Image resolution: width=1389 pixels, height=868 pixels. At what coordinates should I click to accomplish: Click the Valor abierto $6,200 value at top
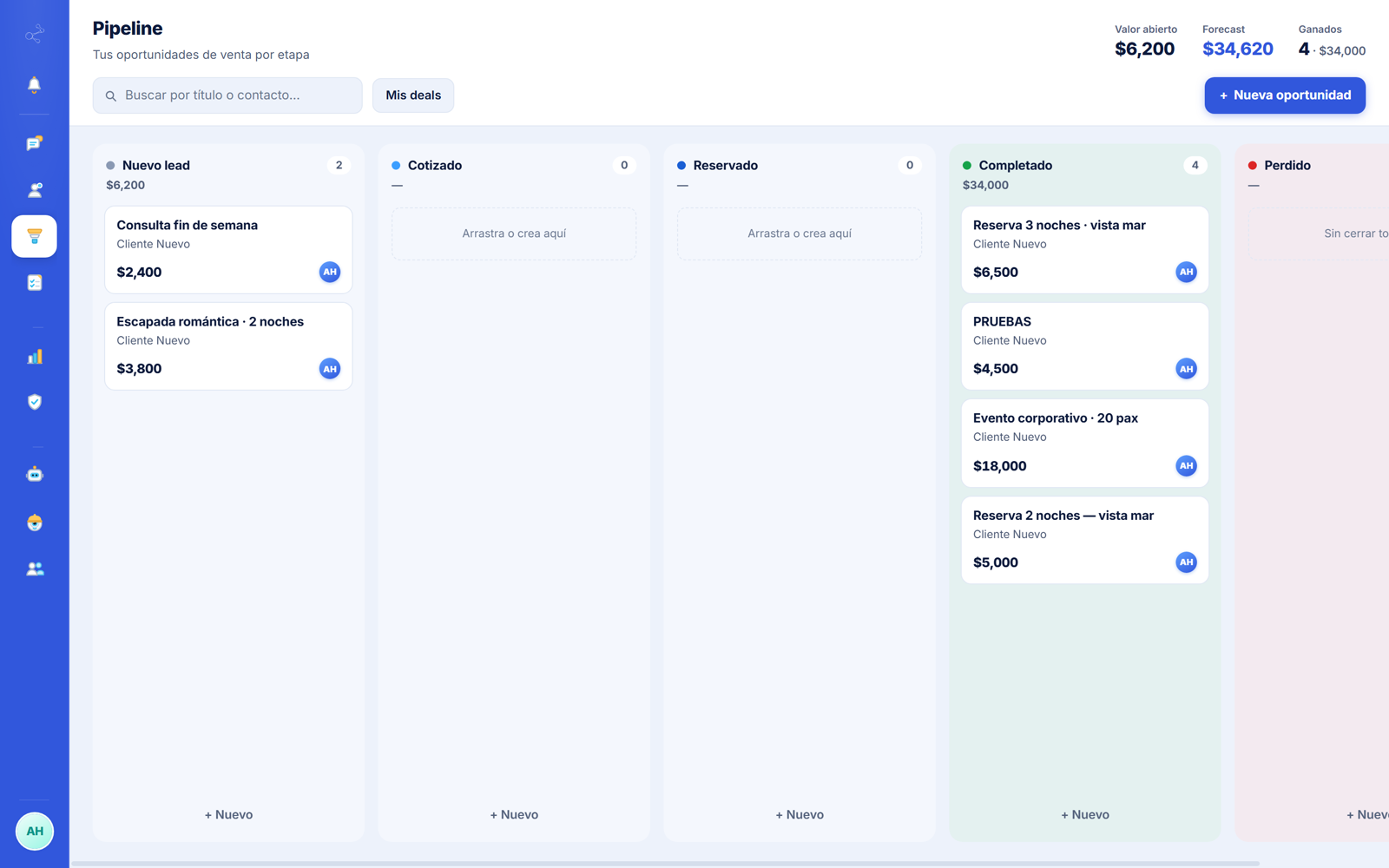pyautogui.click(x=1145, y=49)
